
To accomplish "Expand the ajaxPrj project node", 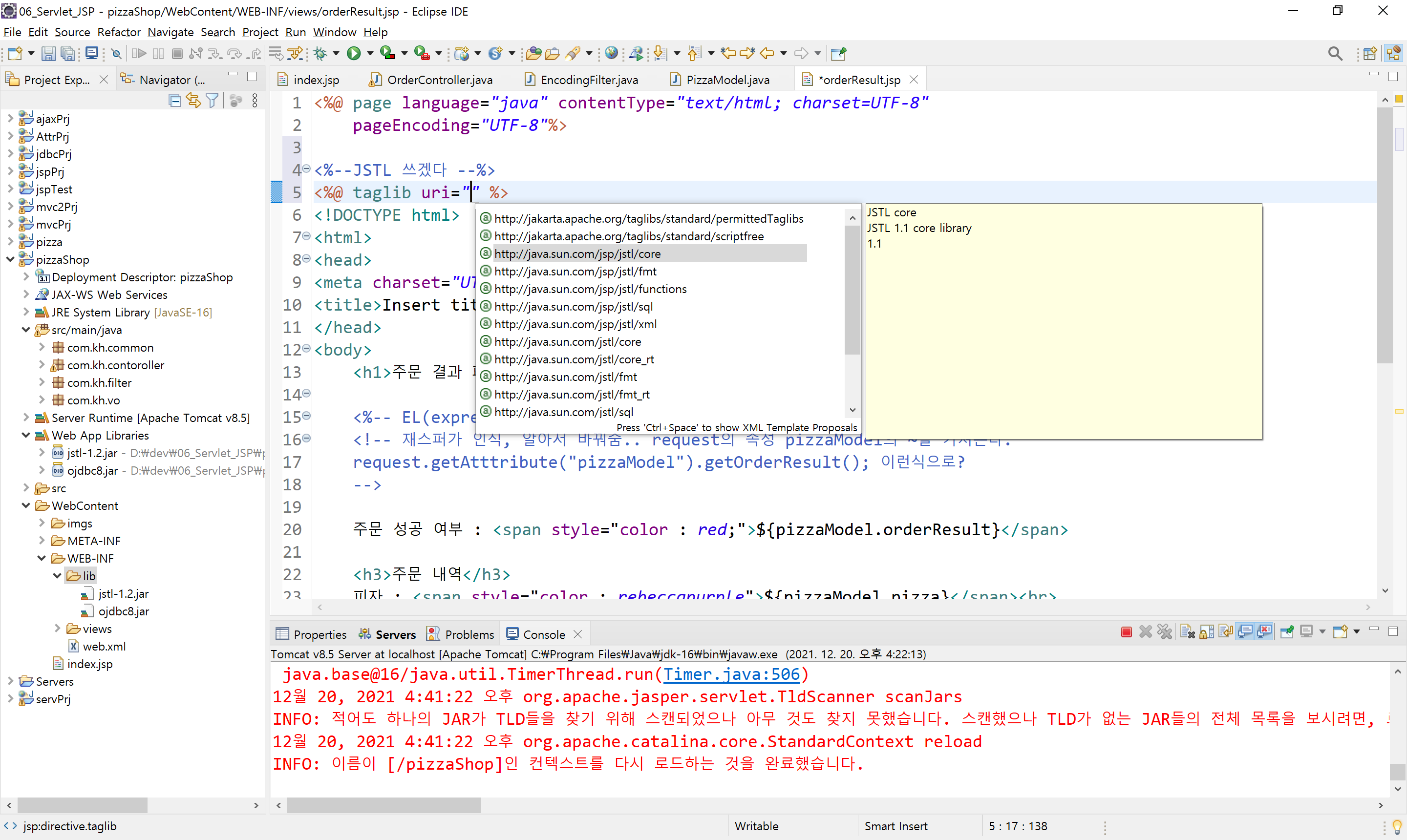I will [x=10, y=118].
